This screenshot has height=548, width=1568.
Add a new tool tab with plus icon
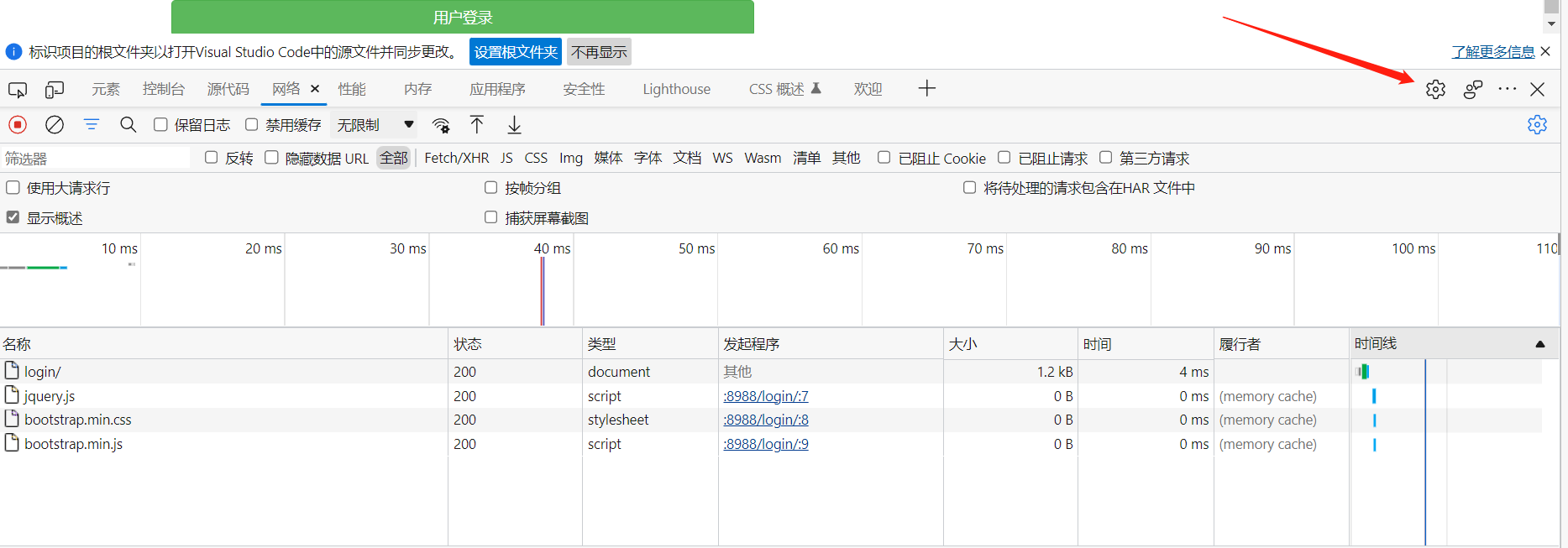926,88
